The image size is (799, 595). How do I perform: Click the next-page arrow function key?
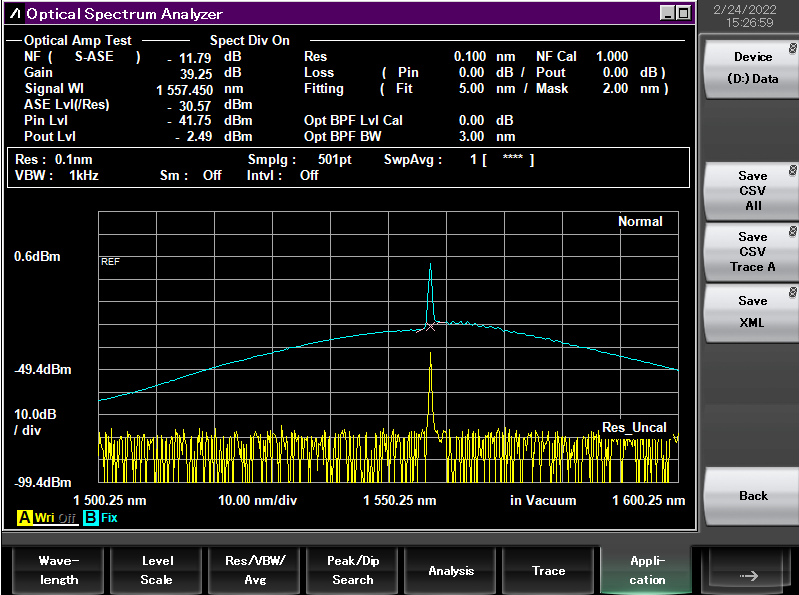748,575
